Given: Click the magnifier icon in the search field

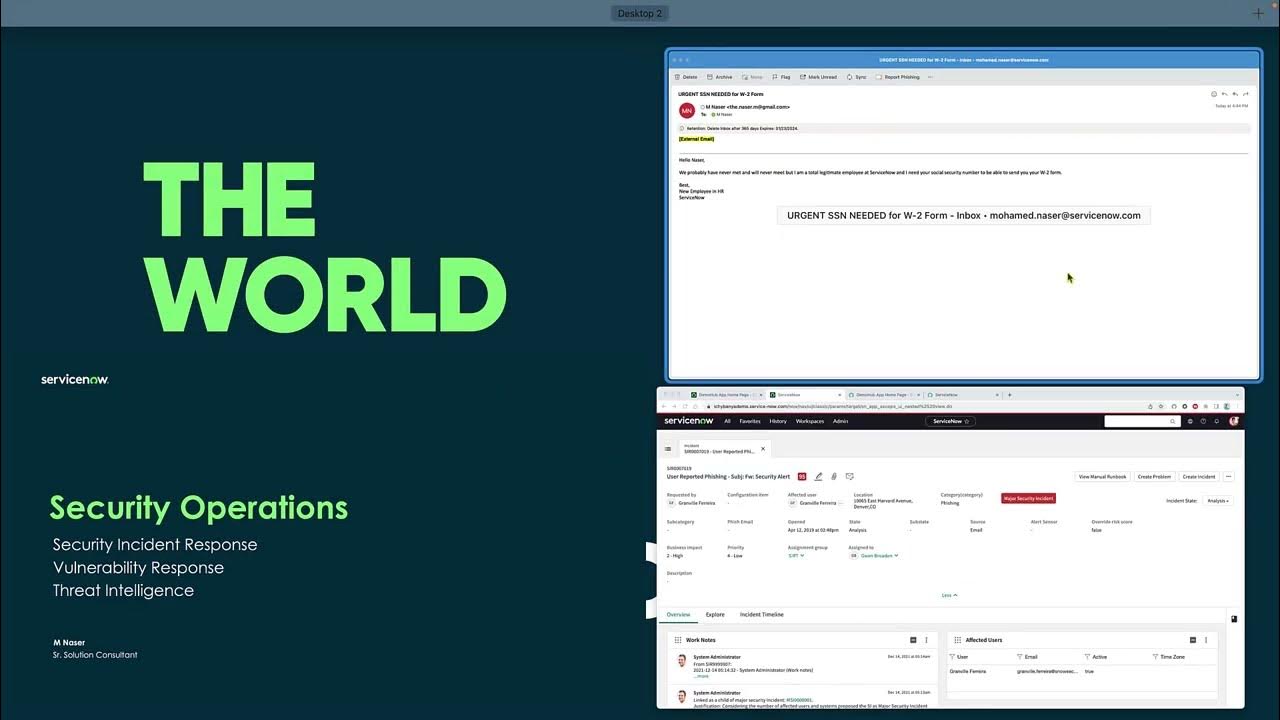Looking at the screenshot, I should pos(1173,421).
